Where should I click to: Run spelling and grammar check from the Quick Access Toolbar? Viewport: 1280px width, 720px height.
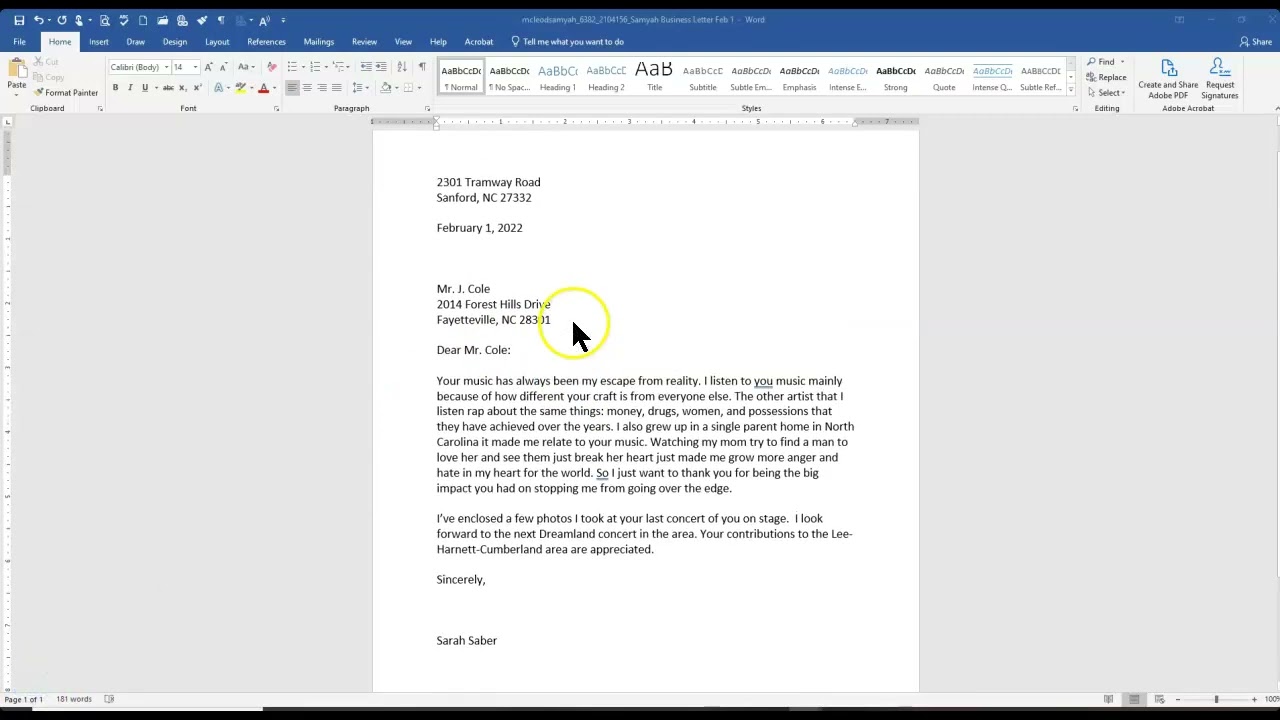pyautogui.click(x=124, y=20)
